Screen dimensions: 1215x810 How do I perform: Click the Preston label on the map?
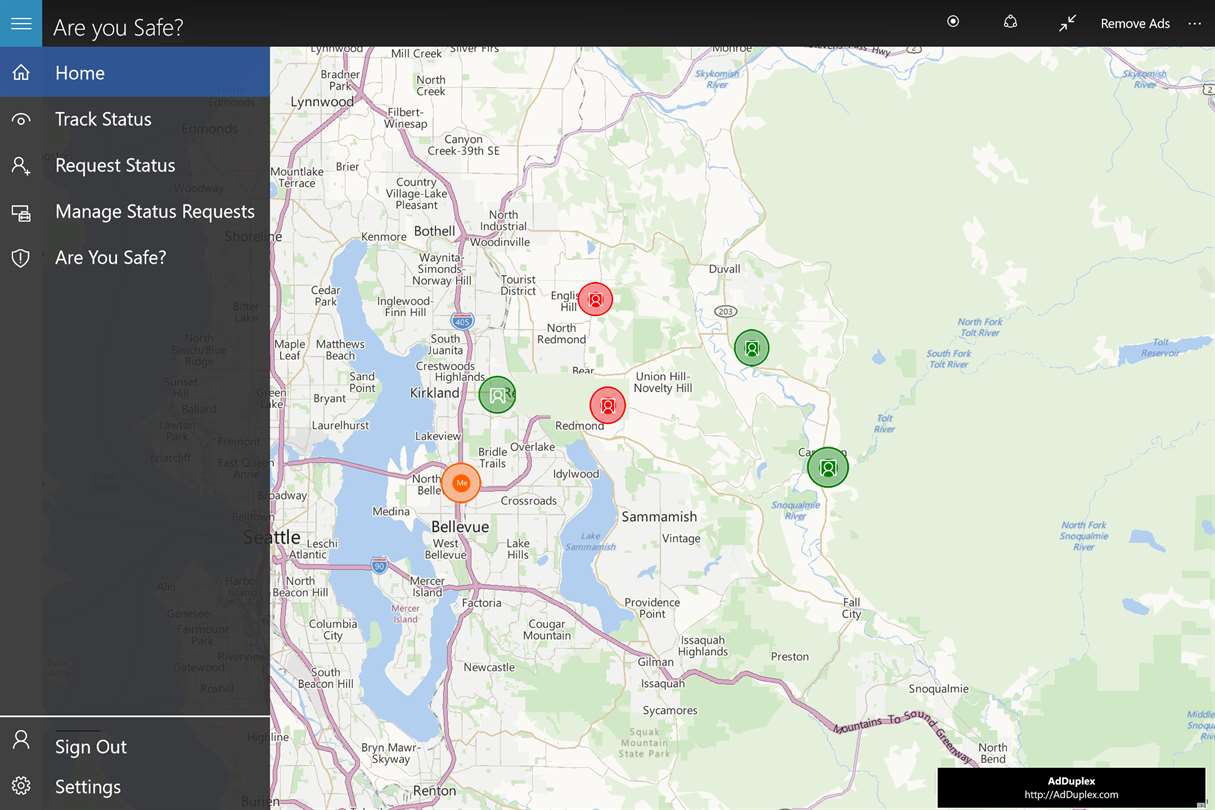point(790,657)
